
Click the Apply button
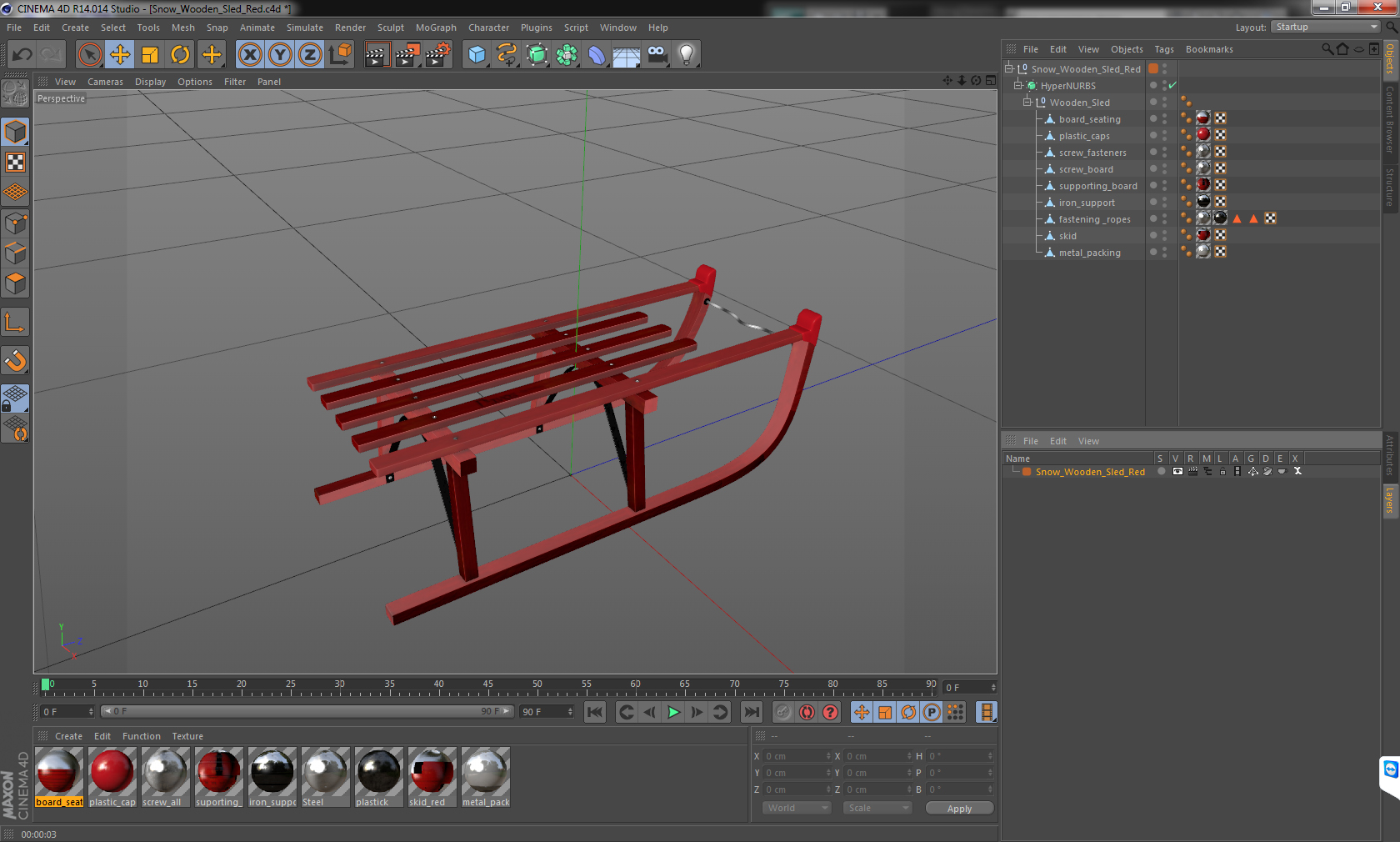tap(959, 808)
